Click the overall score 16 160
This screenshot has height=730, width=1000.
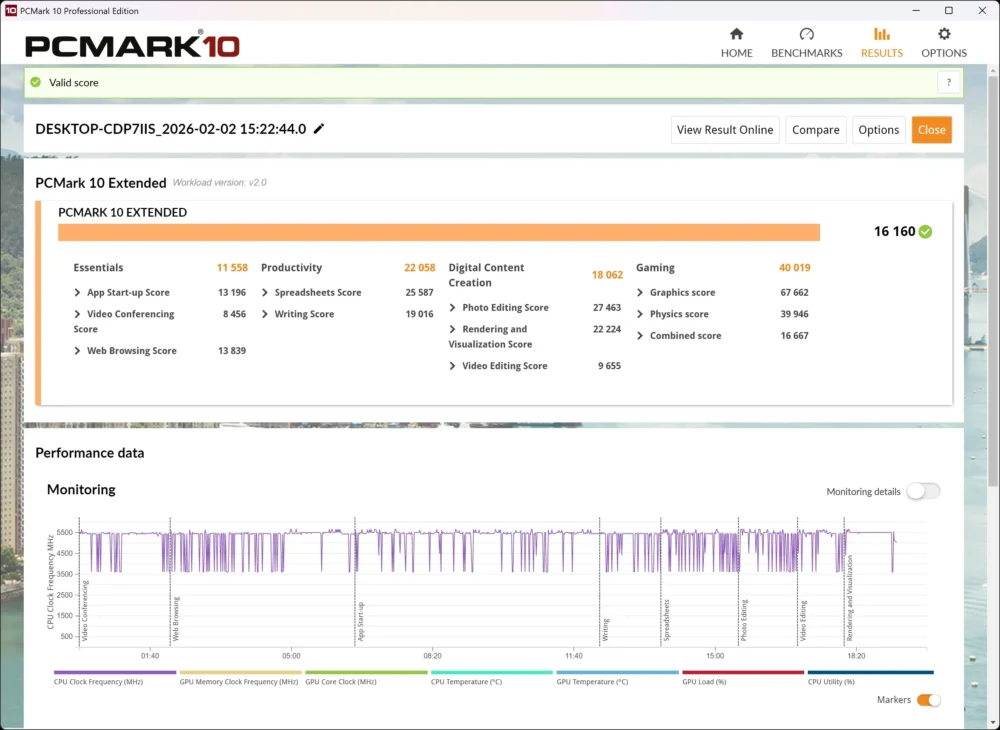[894, 231]
